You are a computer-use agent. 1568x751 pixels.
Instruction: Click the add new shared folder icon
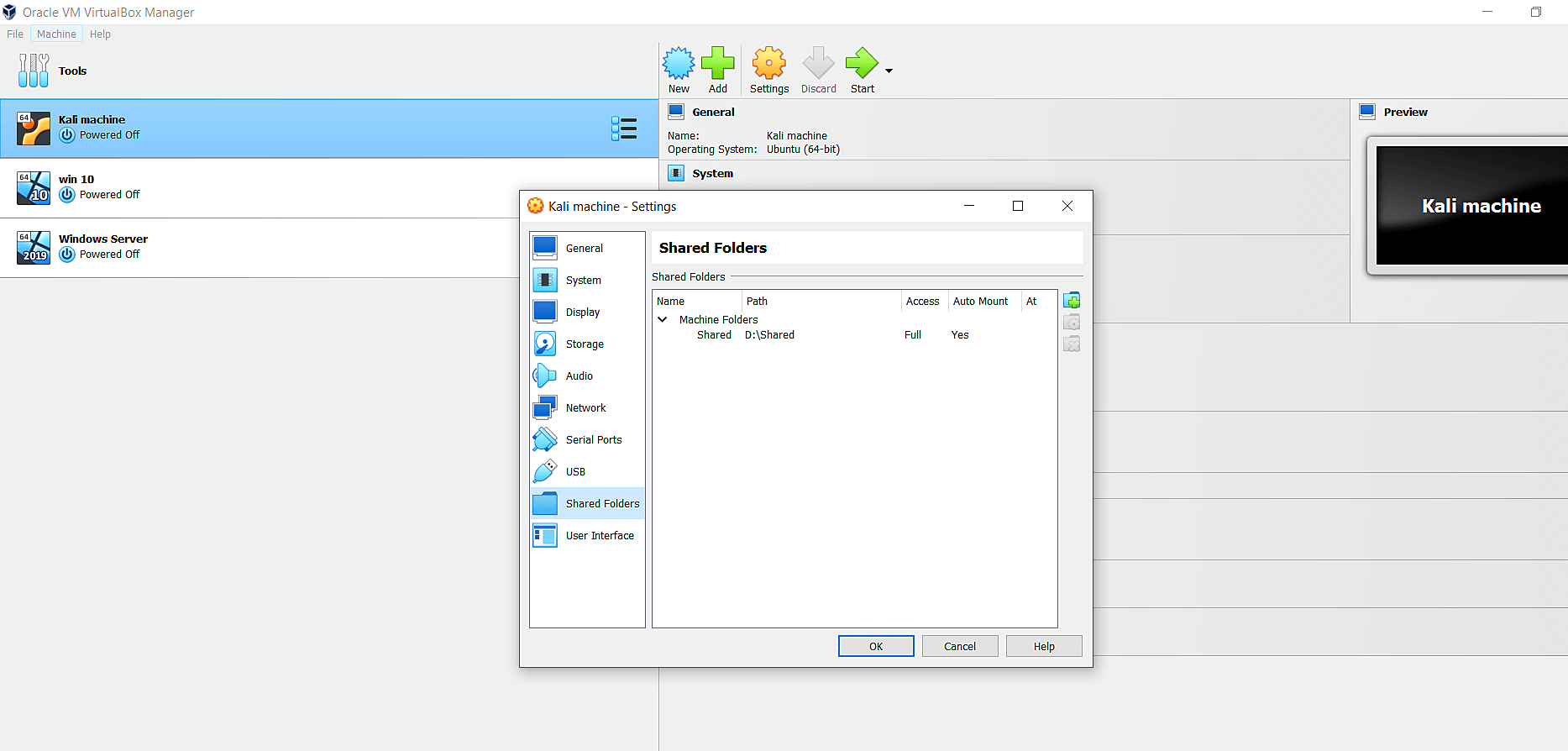click(x=1072, y=301)
